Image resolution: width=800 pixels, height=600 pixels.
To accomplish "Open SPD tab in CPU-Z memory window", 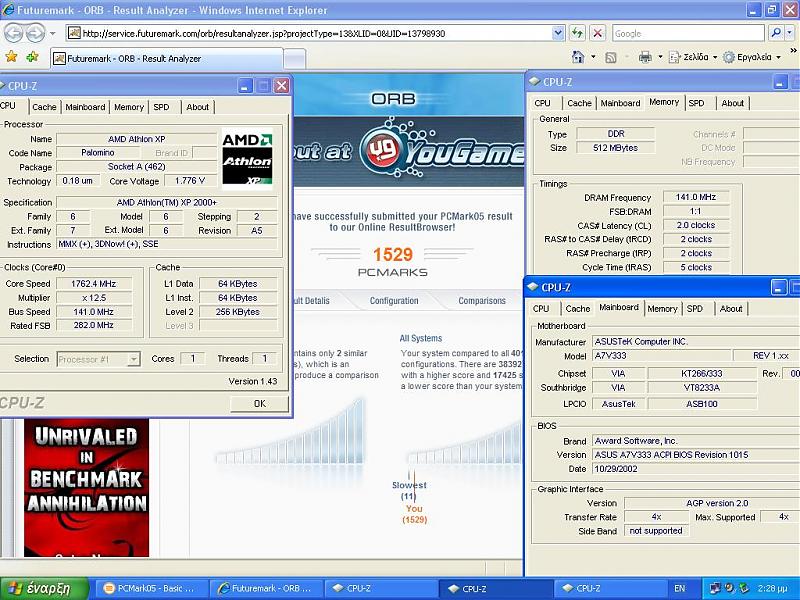I will (x=696, y=103).
